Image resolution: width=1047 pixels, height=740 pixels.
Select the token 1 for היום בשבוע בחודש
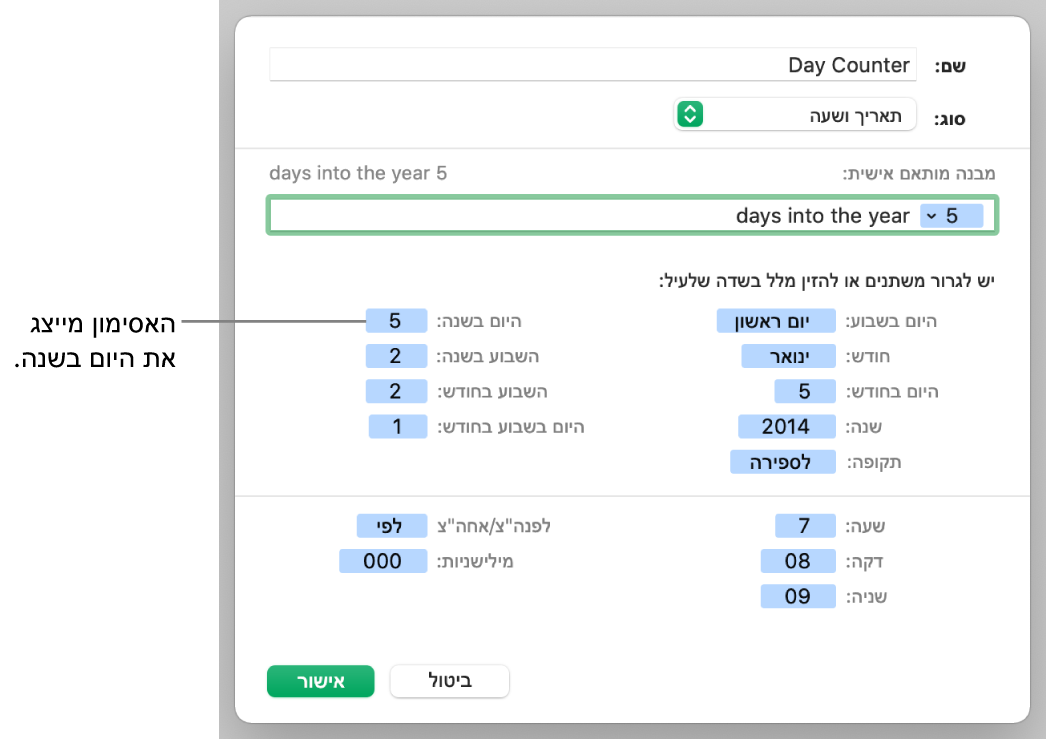398,426
